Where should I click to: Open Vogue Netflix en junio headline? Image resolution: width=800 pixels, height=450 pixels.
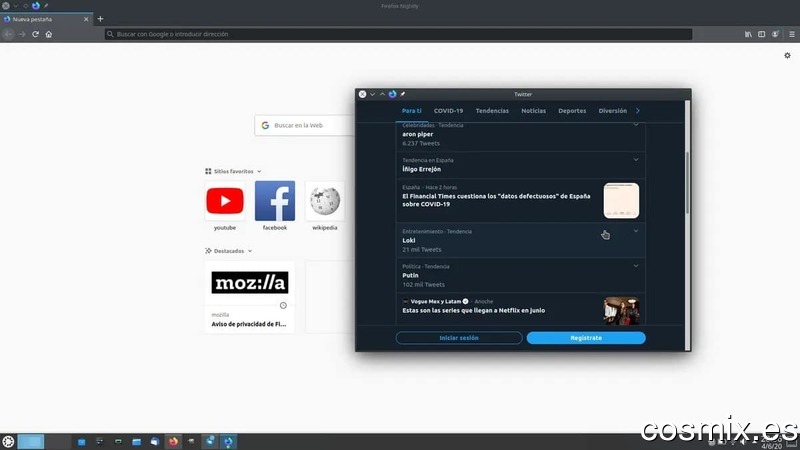pos(473,310)
